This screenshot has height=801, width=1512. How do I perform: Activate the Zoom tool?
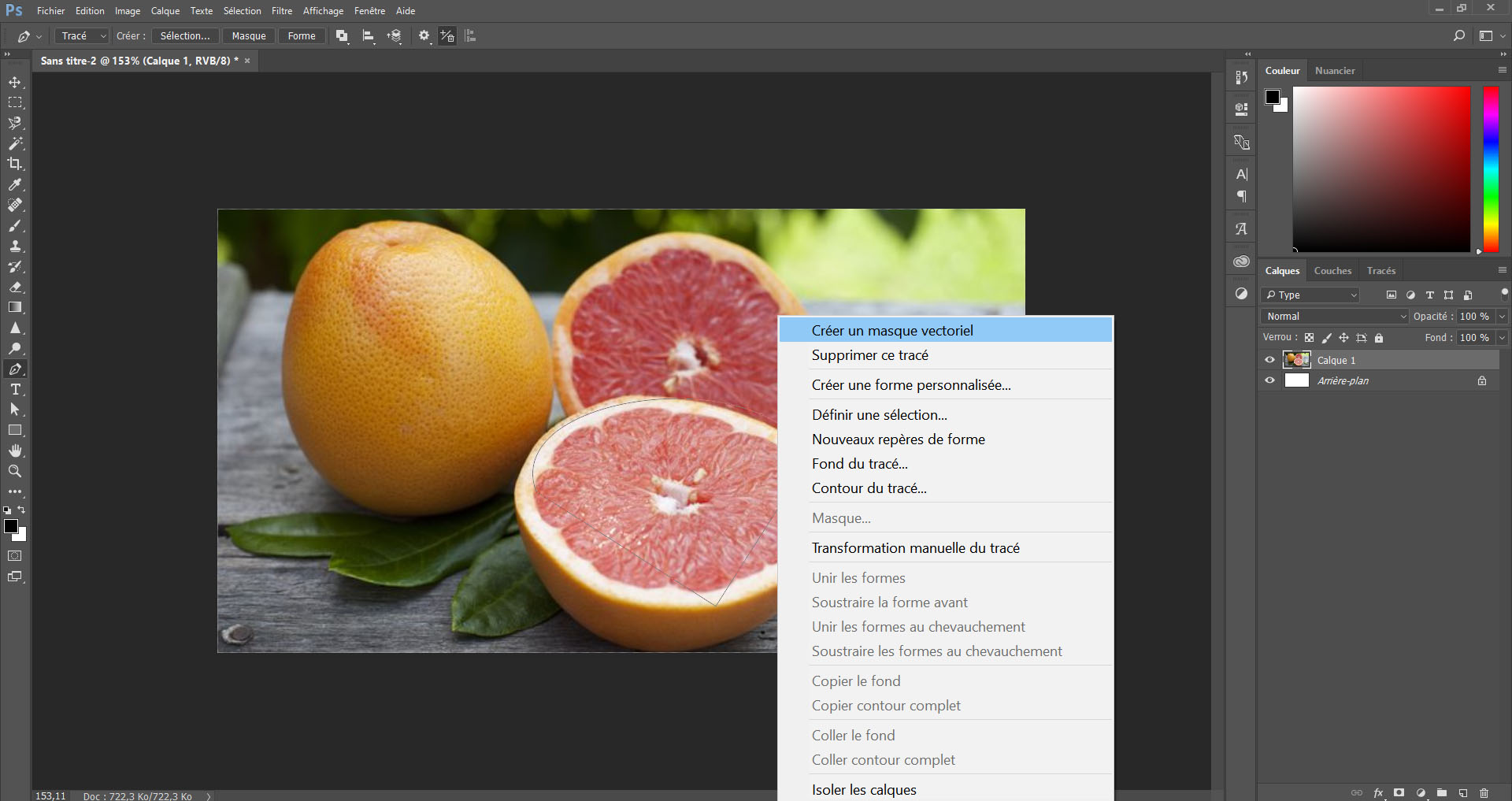tap(15, 471)
